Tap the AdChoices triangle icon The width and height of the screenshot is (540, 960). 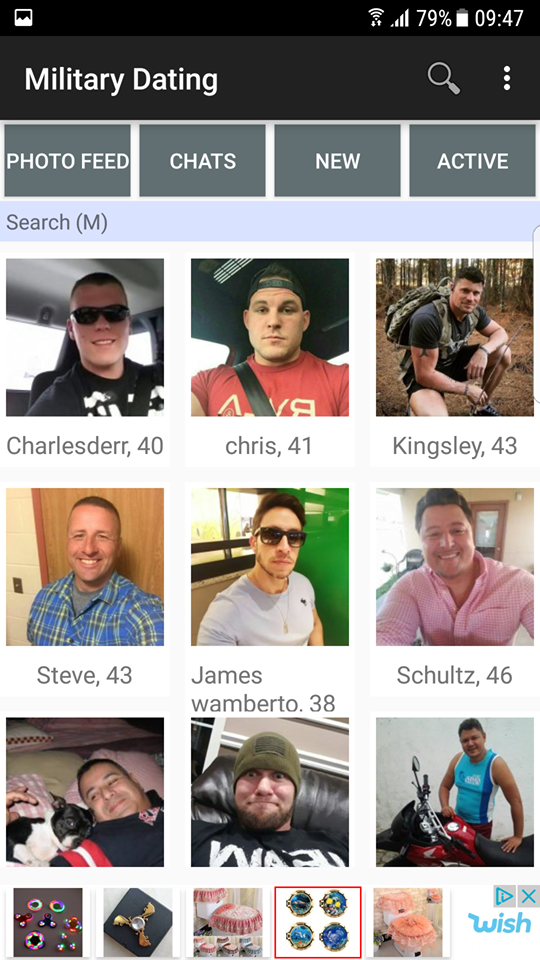click(x=504, y=897)
